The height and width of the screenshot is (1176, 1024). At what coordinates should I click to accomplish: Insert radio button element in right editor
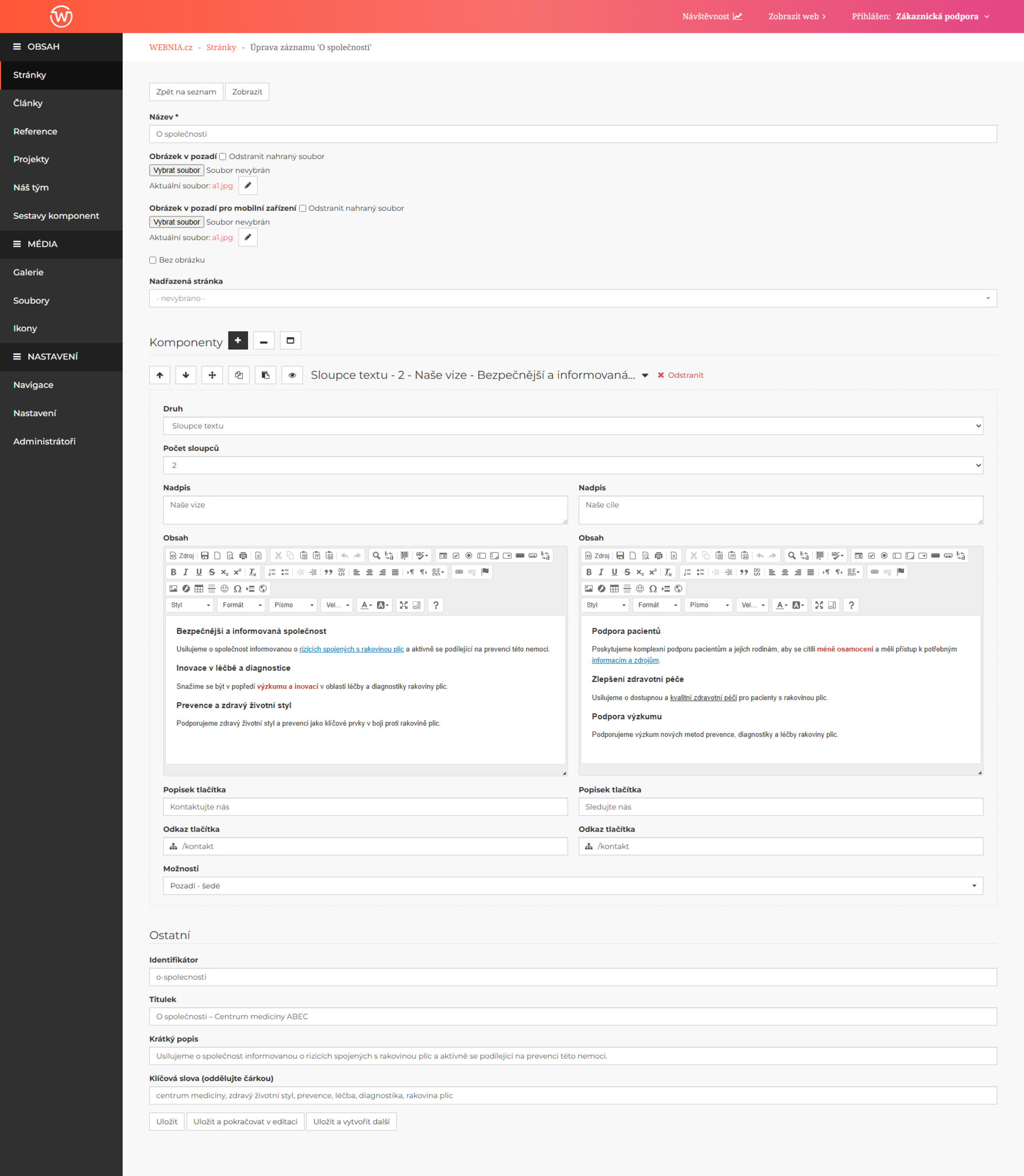885,555
